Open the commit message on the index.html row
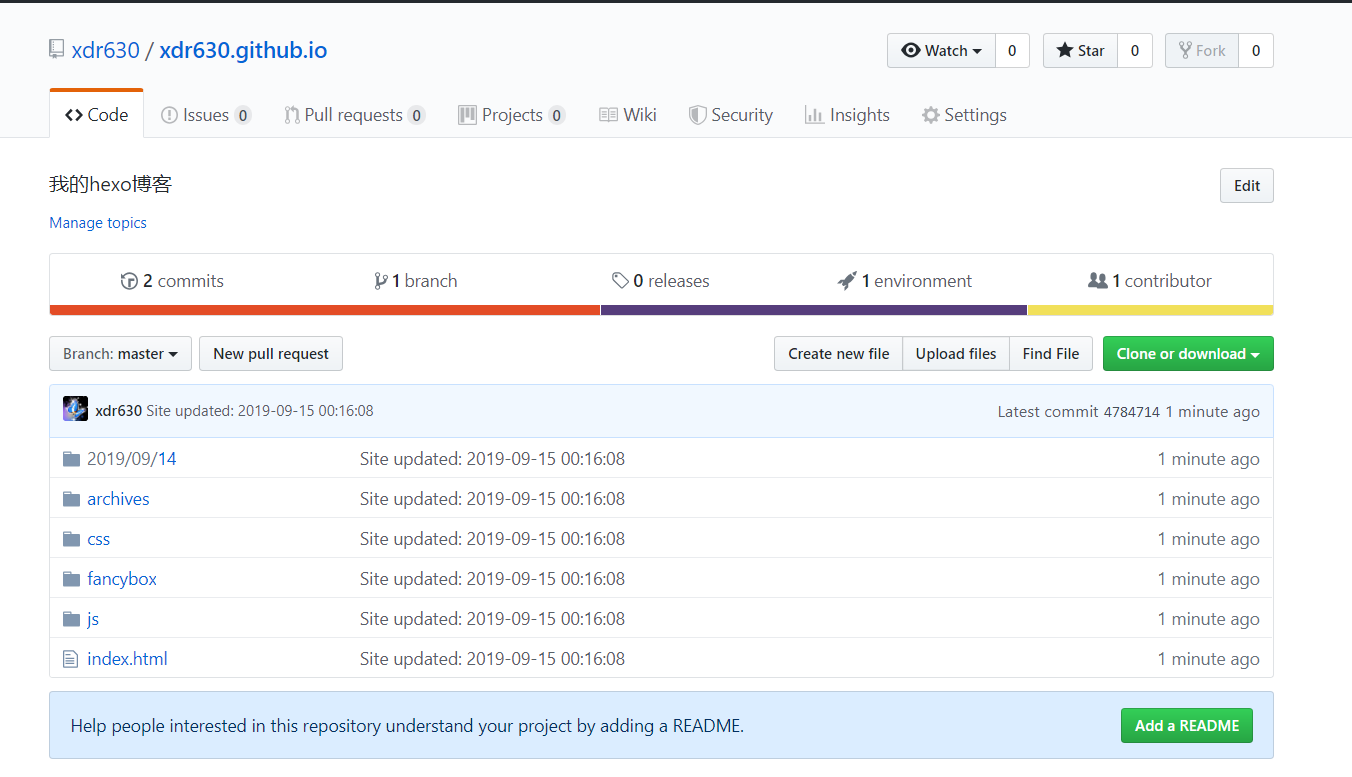 pyautogui.click(x=492, y=659)
